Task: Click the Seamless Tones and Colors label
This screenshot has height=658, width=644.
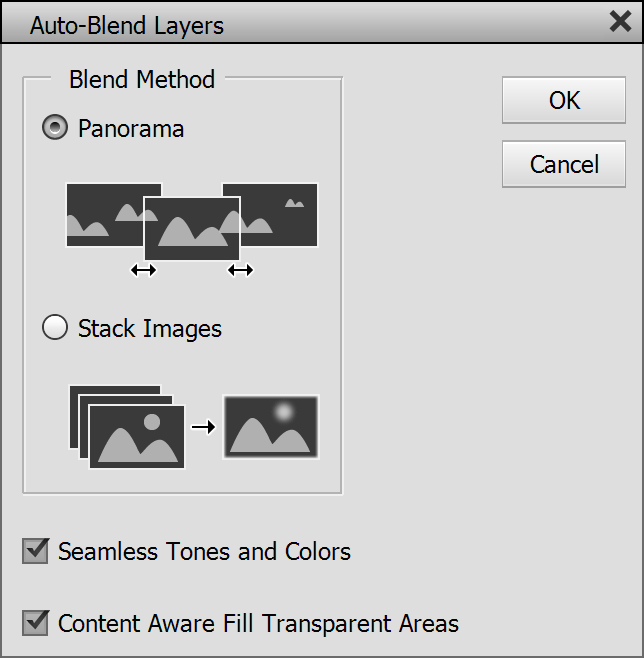Action: coord(204,551)
